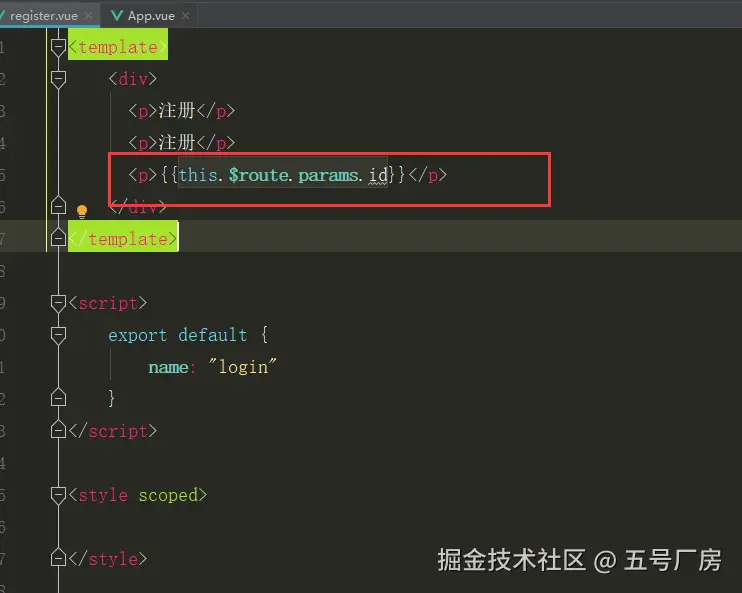
Task: Collapse fold marker at closing script line
Action: (x=58, y=429)
